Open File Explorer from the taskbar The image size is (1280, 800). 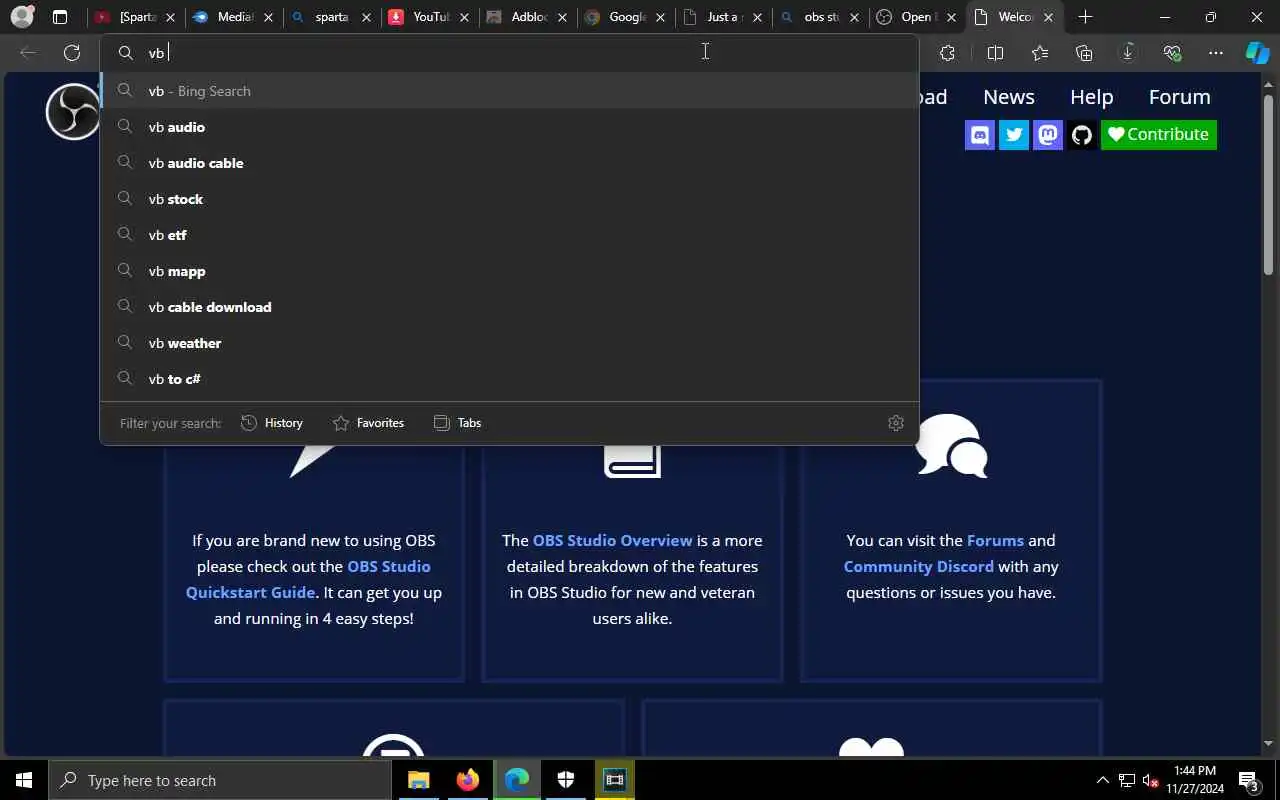(418, 780)
